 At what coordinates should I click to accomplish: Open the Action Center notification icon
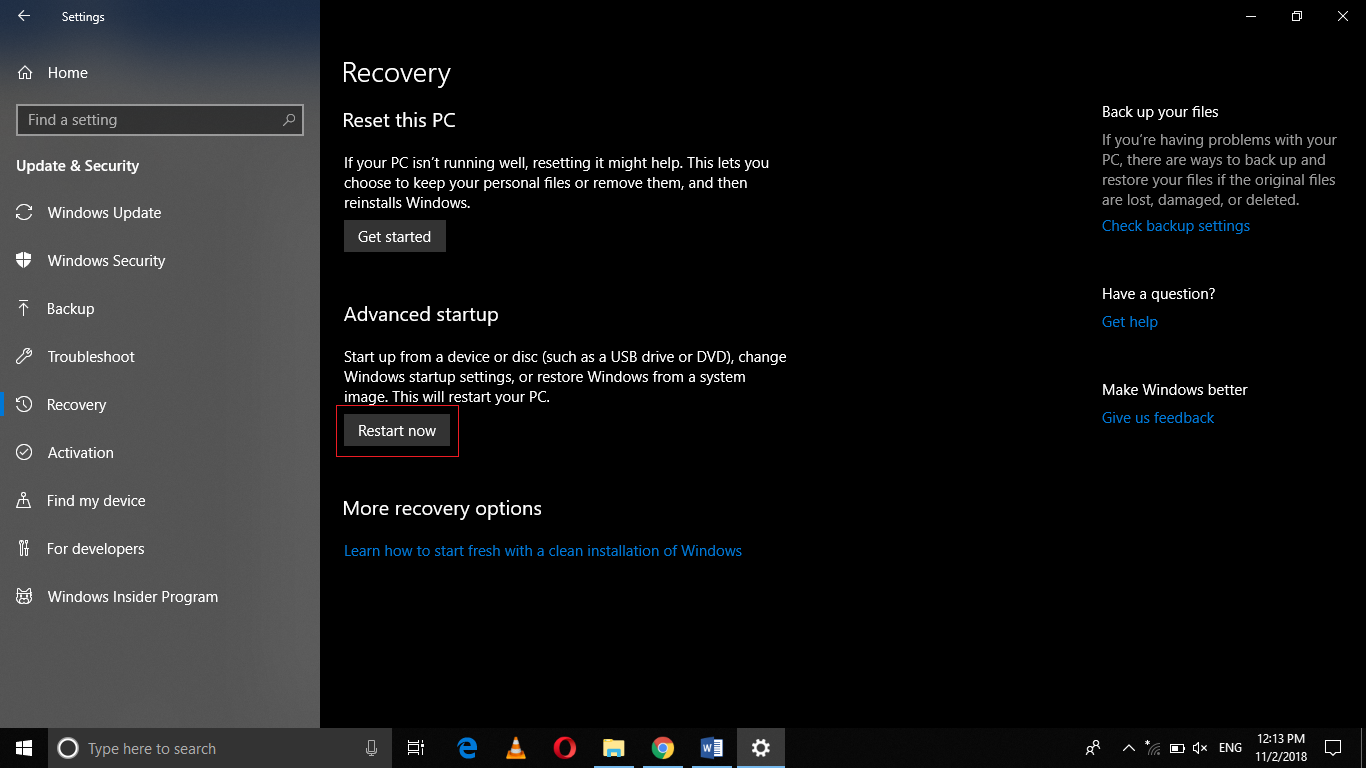(1332, 748)
